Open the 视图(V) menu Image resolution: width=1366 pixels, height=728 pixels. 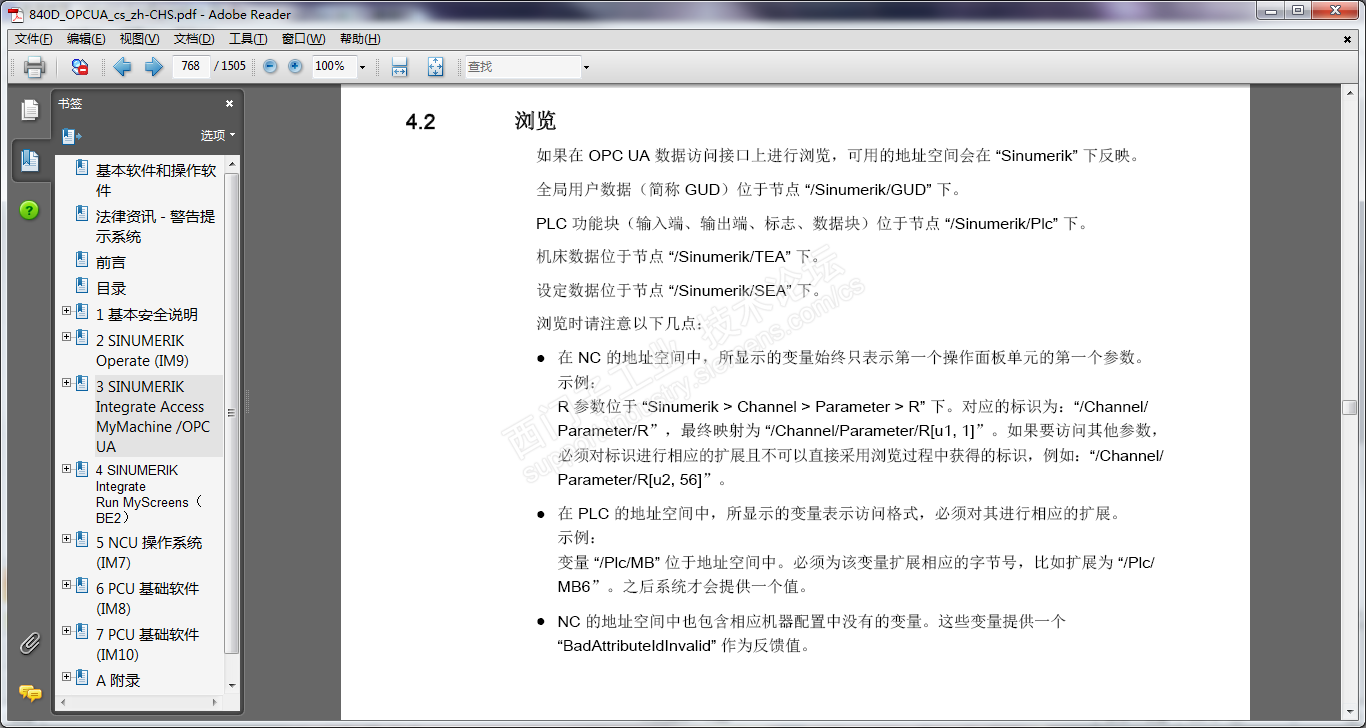(139, 39)
